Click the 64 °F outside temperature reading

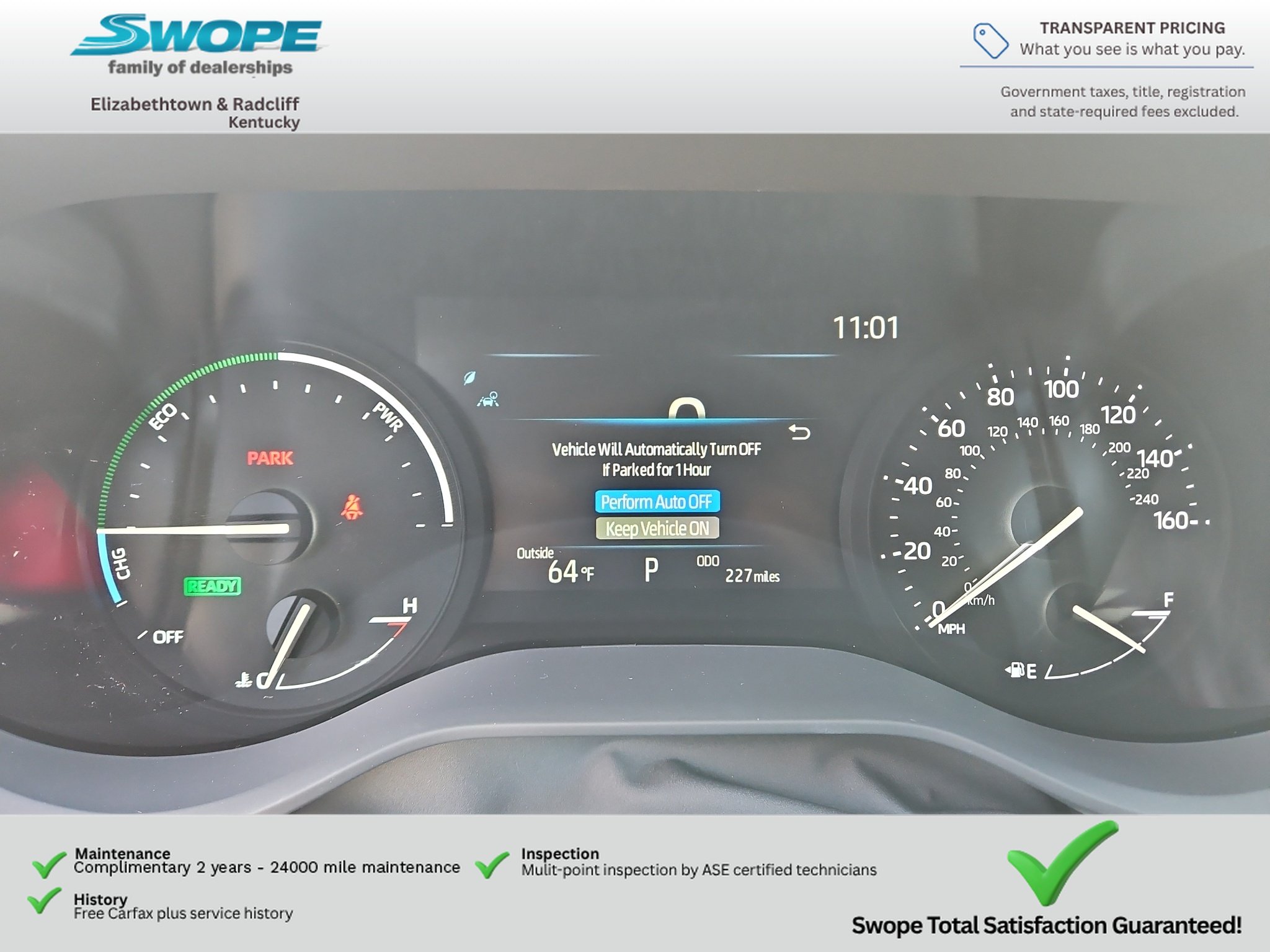[571, 571]
